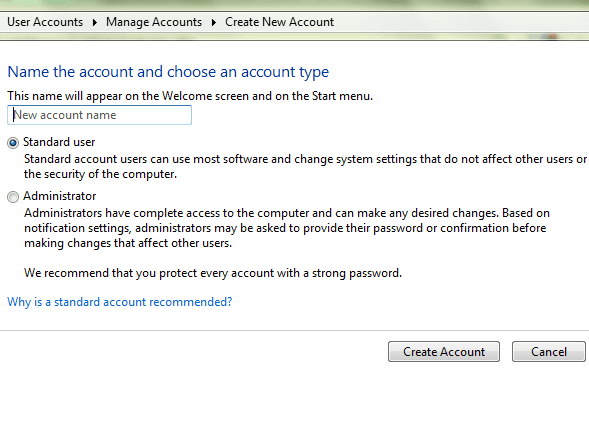This screenshot has height=427, width=589.
Task: Click the Create Account button
Action: coord(444,352)
